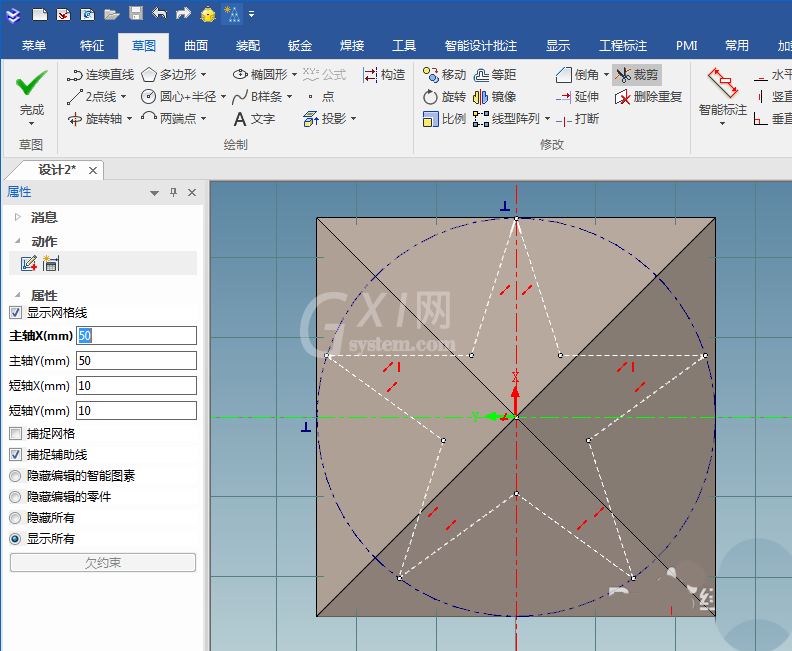This screenshot has height=651, width=792.
Task: Click the 欠约束 status button
Action: click(x=103, y=563)
